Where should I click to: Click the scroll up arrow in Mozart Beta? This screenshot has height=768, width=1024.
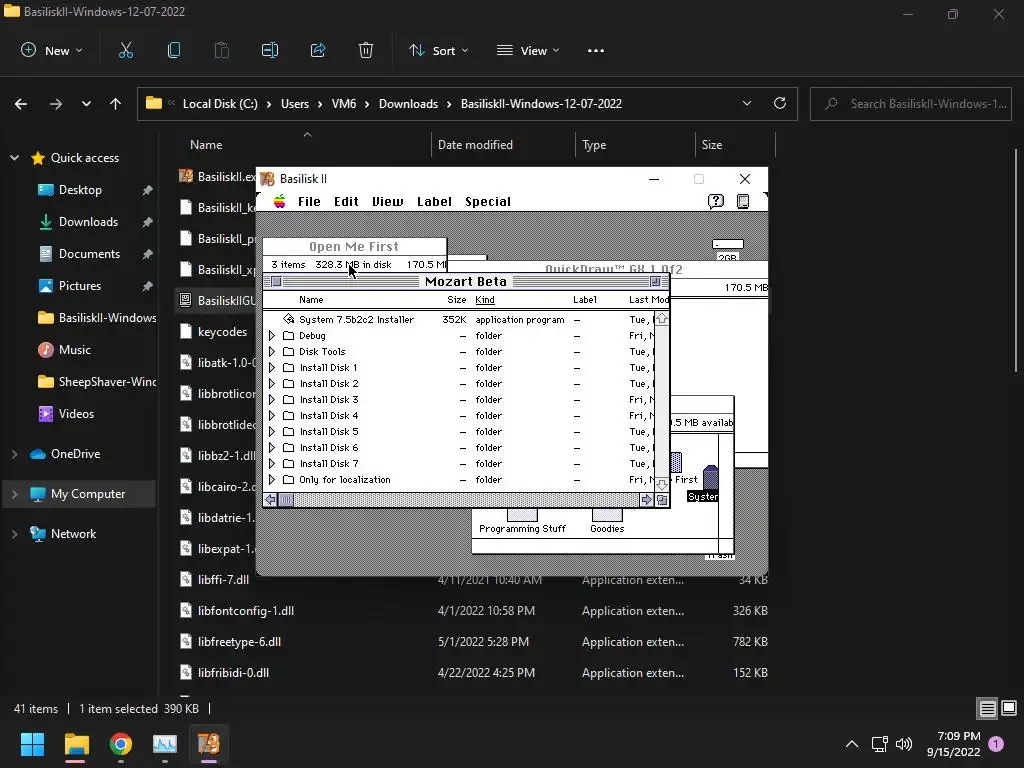662,319
